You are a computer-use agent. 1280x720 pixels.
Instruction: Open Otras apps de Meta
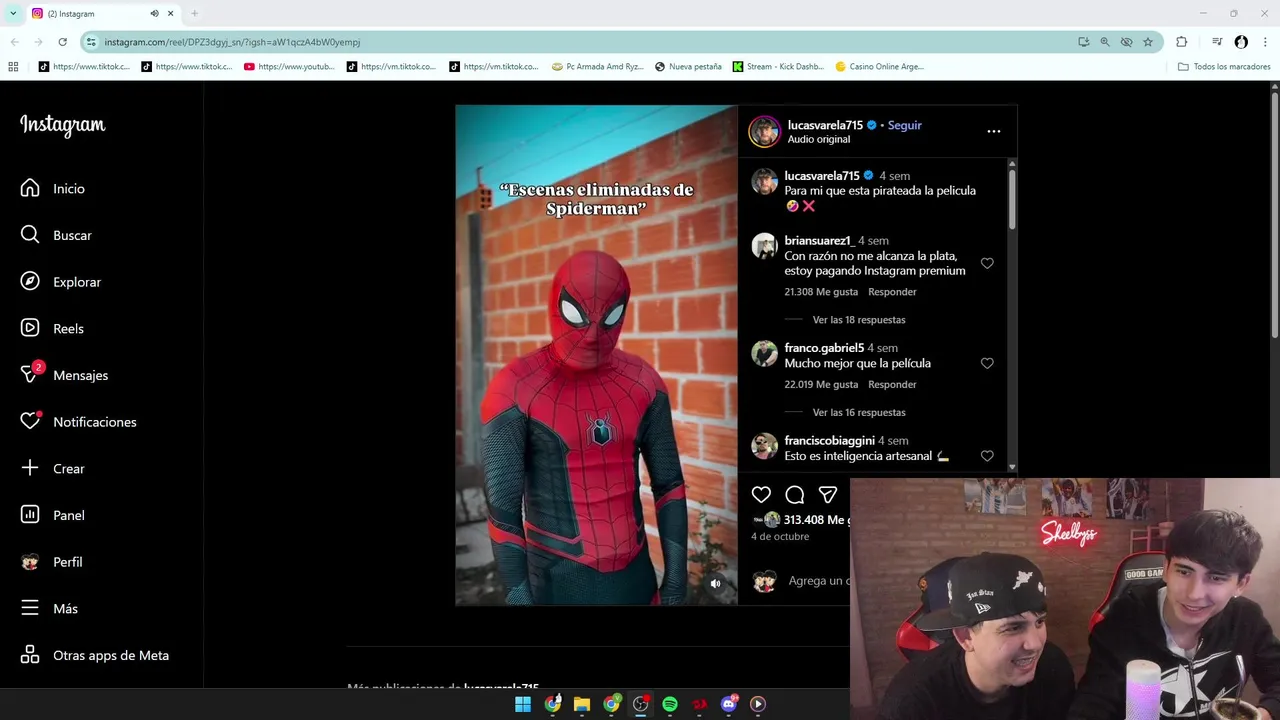(95, 655)
